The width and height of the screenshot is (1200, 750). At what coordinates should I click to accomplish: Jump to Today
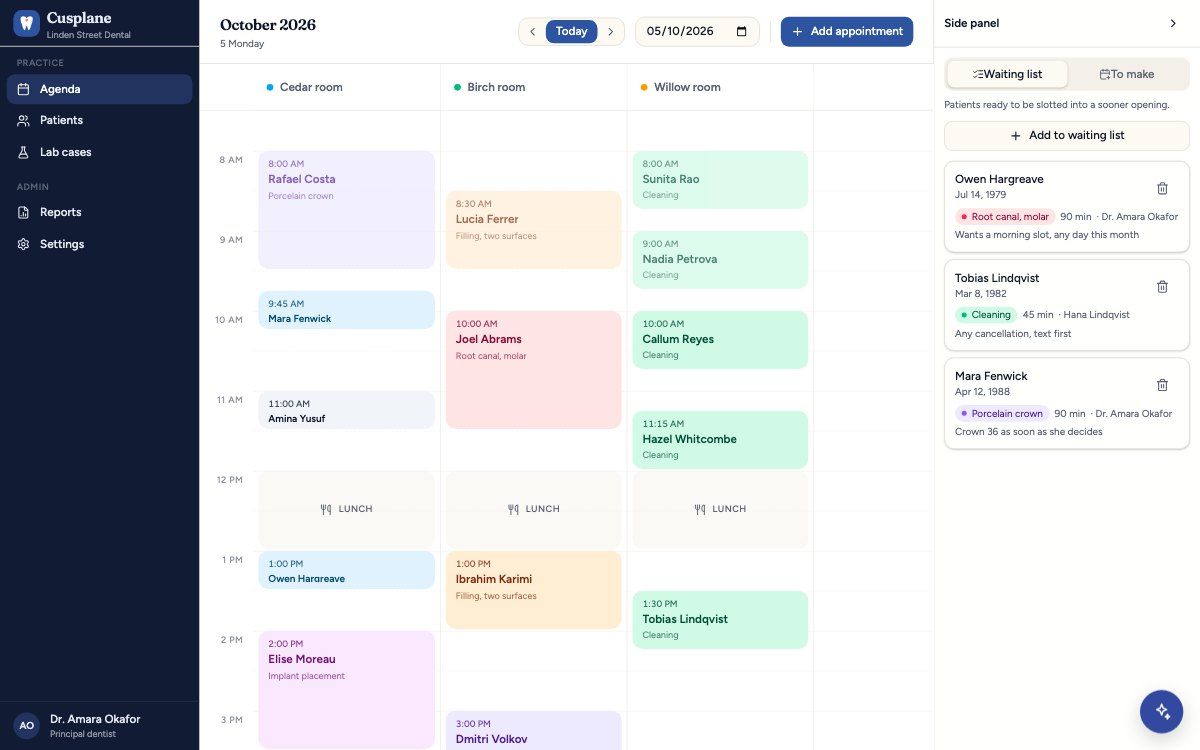(571, 32)
